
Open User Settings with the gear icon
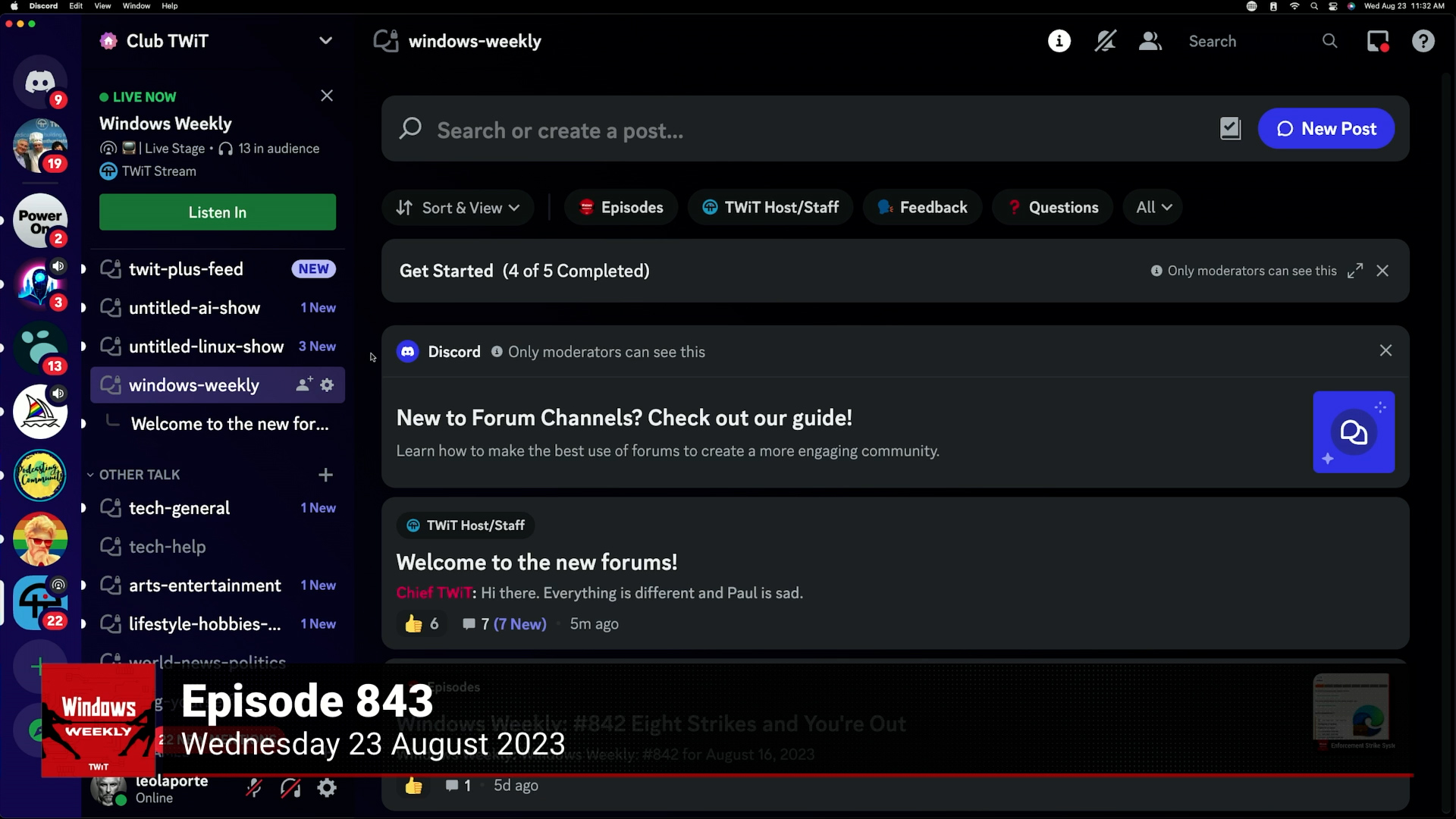point(326,788)
